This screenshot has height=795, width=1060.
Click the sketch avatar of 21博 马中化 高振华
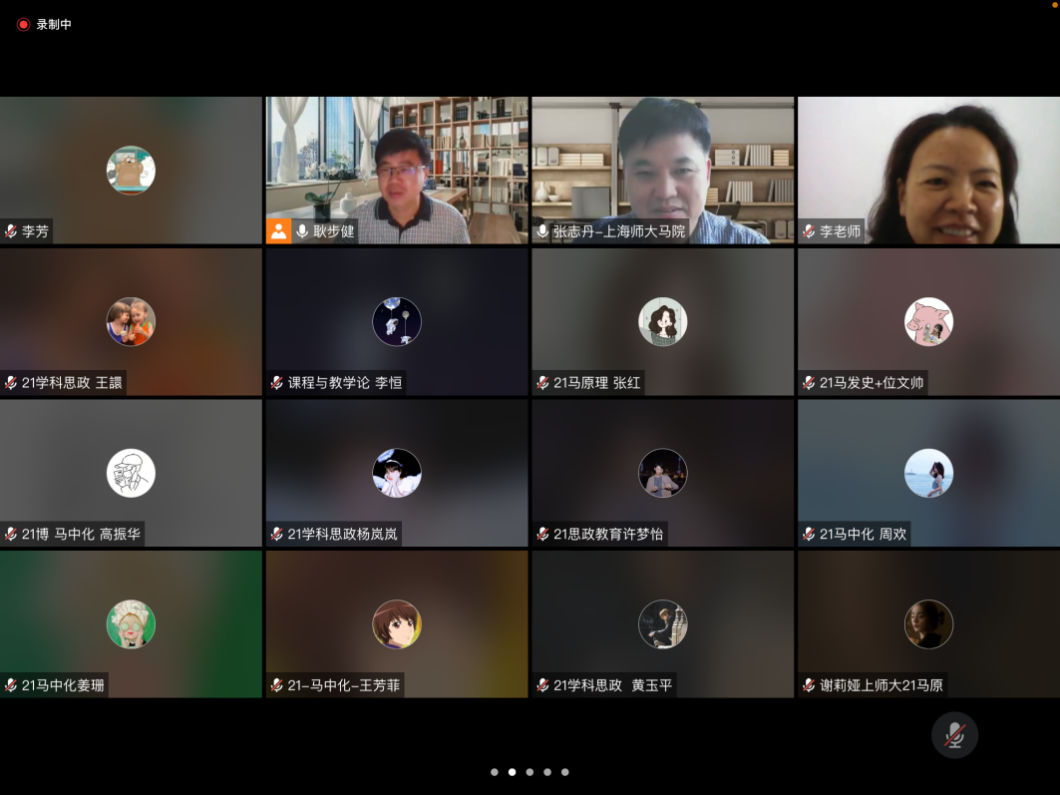point(131,473)
